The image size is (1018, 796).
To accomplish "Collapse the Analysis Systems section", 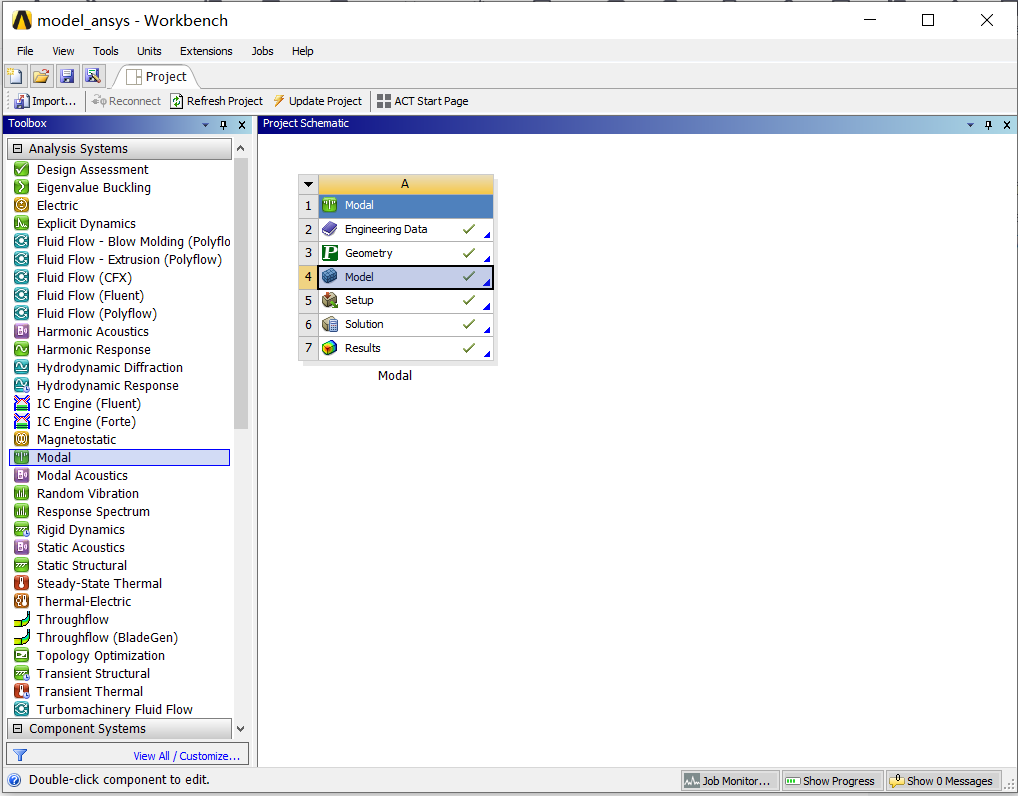I will [x=18, y=149].
